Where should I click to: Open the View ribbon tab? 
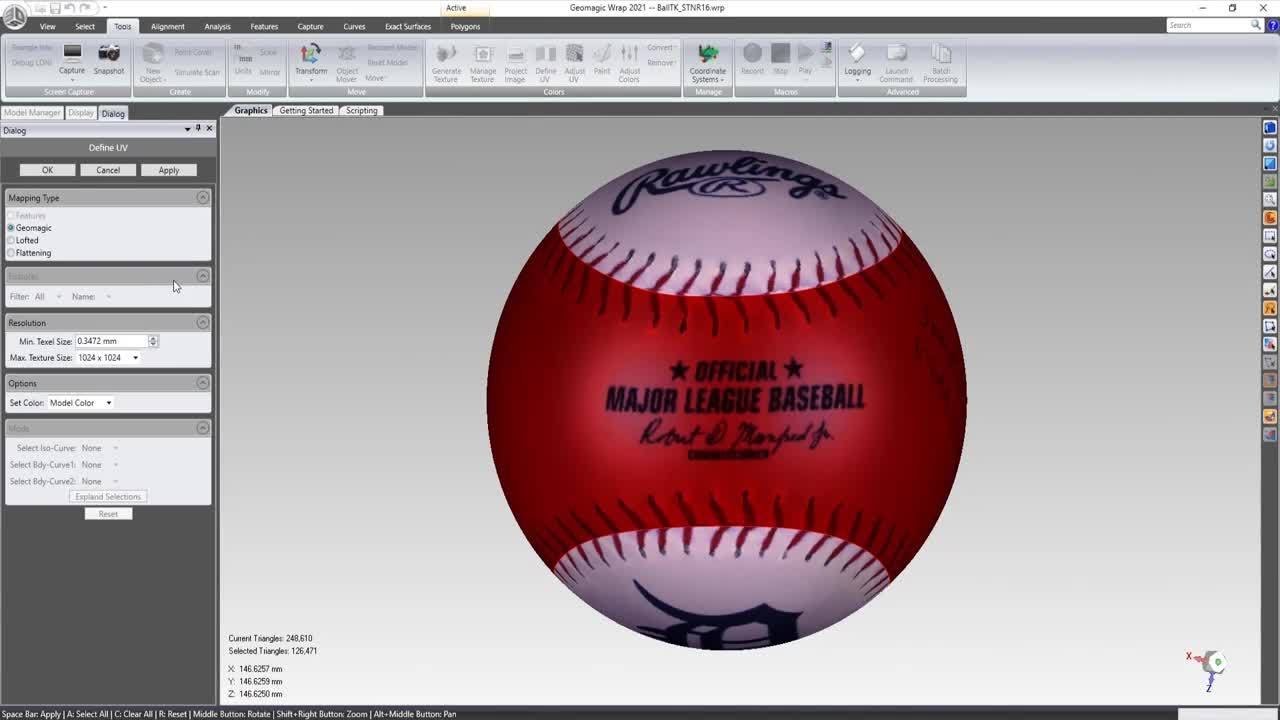(x=47, y=26)
